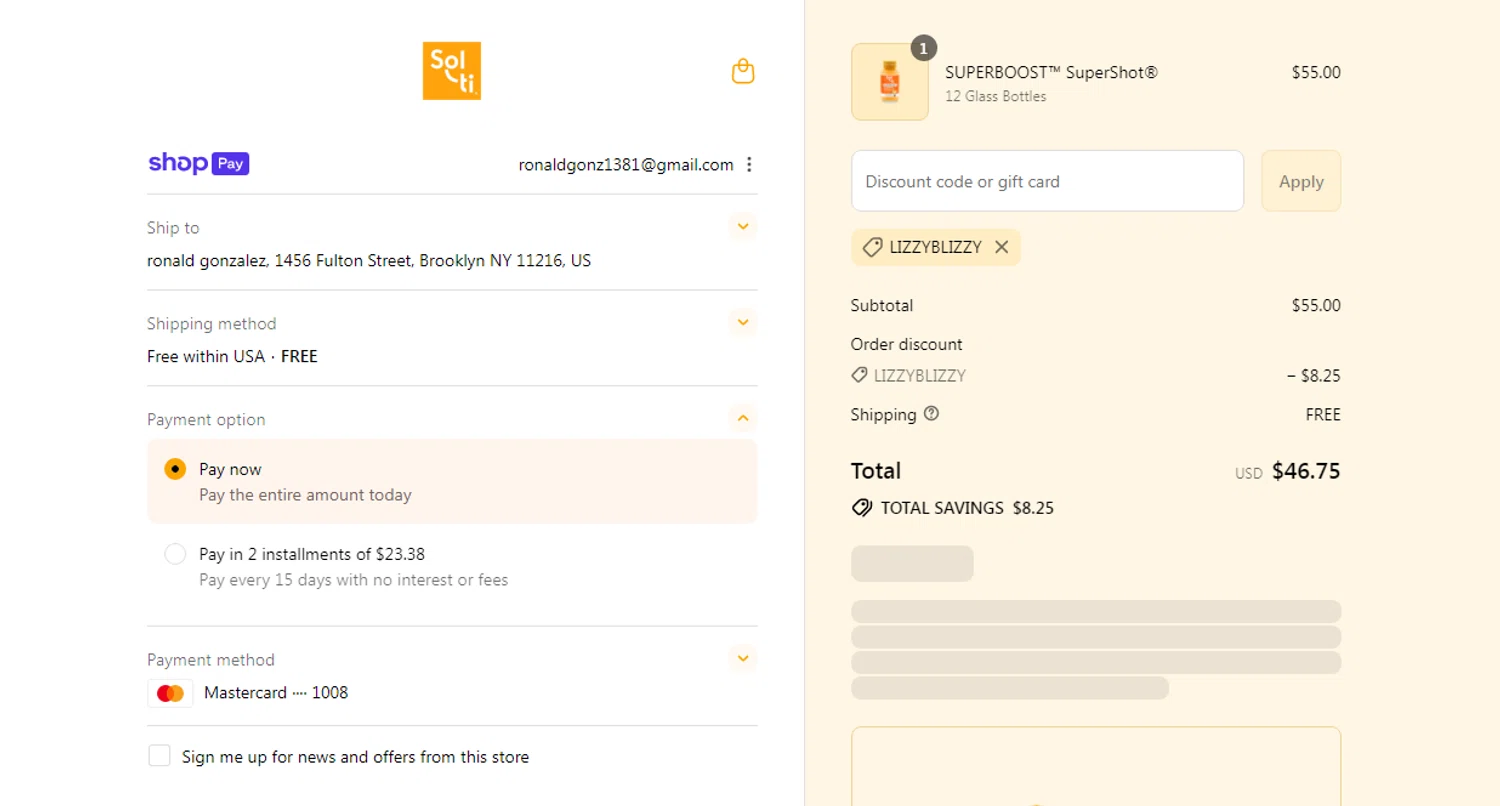The image size is (1500, 806).
Task: Click the Shop Pay logo
Action: (x=198, y=164)
